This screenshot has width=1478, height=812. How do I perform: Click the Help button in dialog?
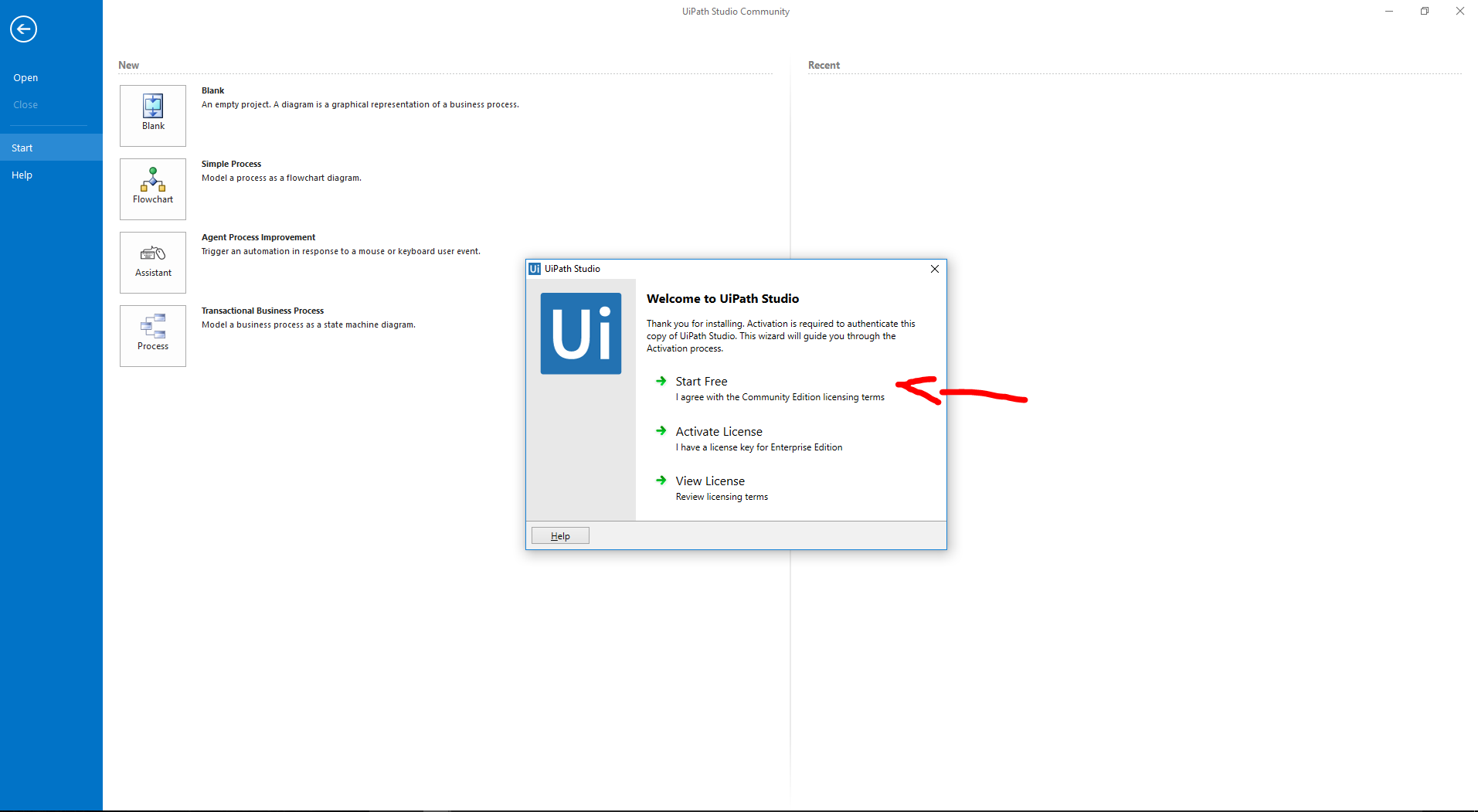click(x=560, y=535)
